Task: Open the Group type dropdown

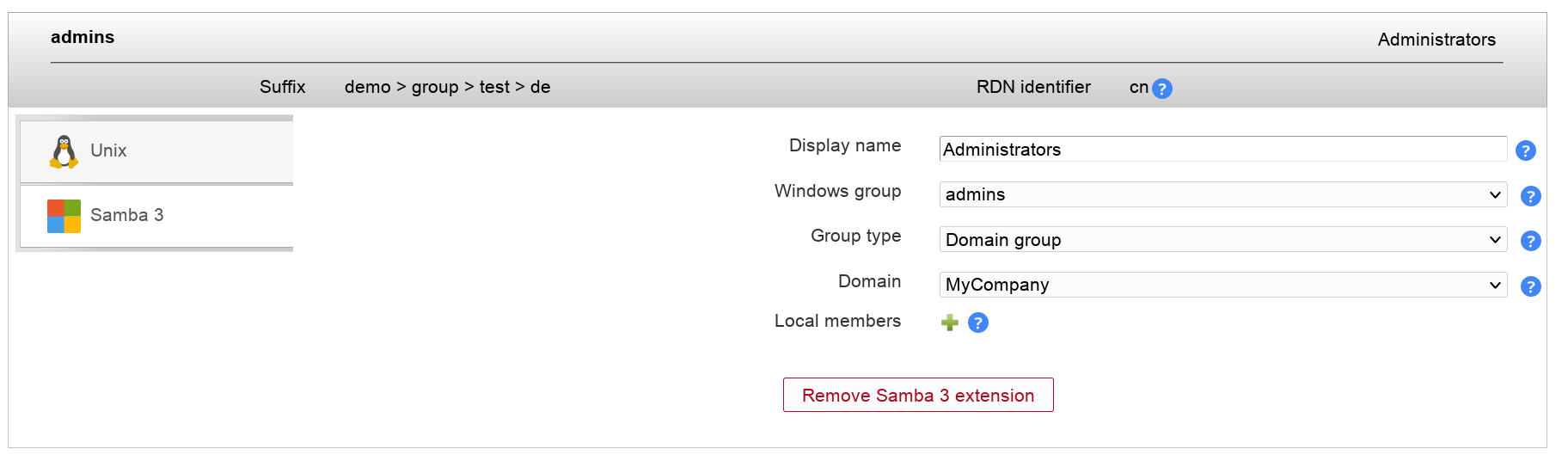Action: [x=1222, y=240]
